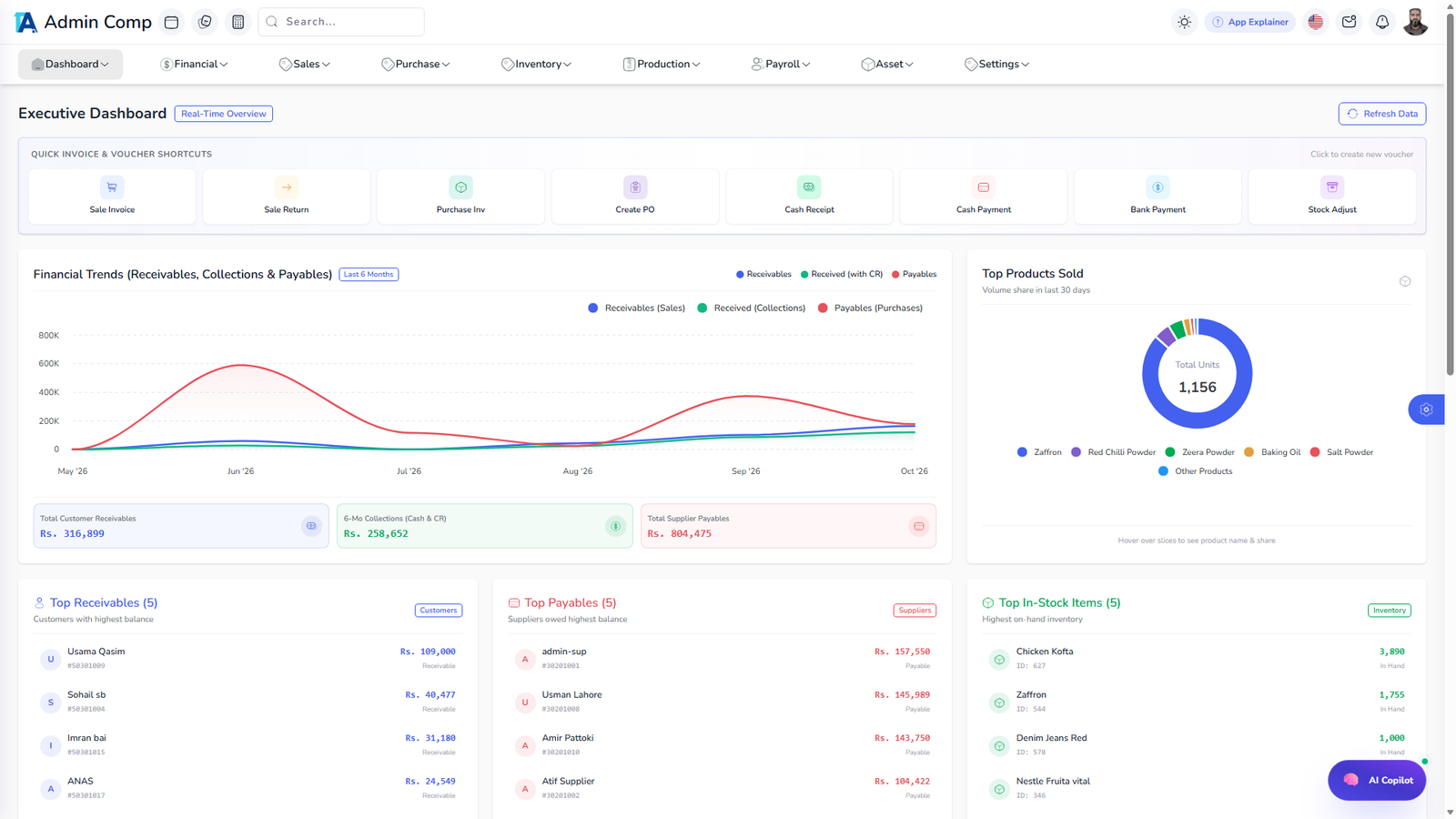Toggle Zaffron slice in donut legend
This screenshot has height=819, width=1456.
1039,452
